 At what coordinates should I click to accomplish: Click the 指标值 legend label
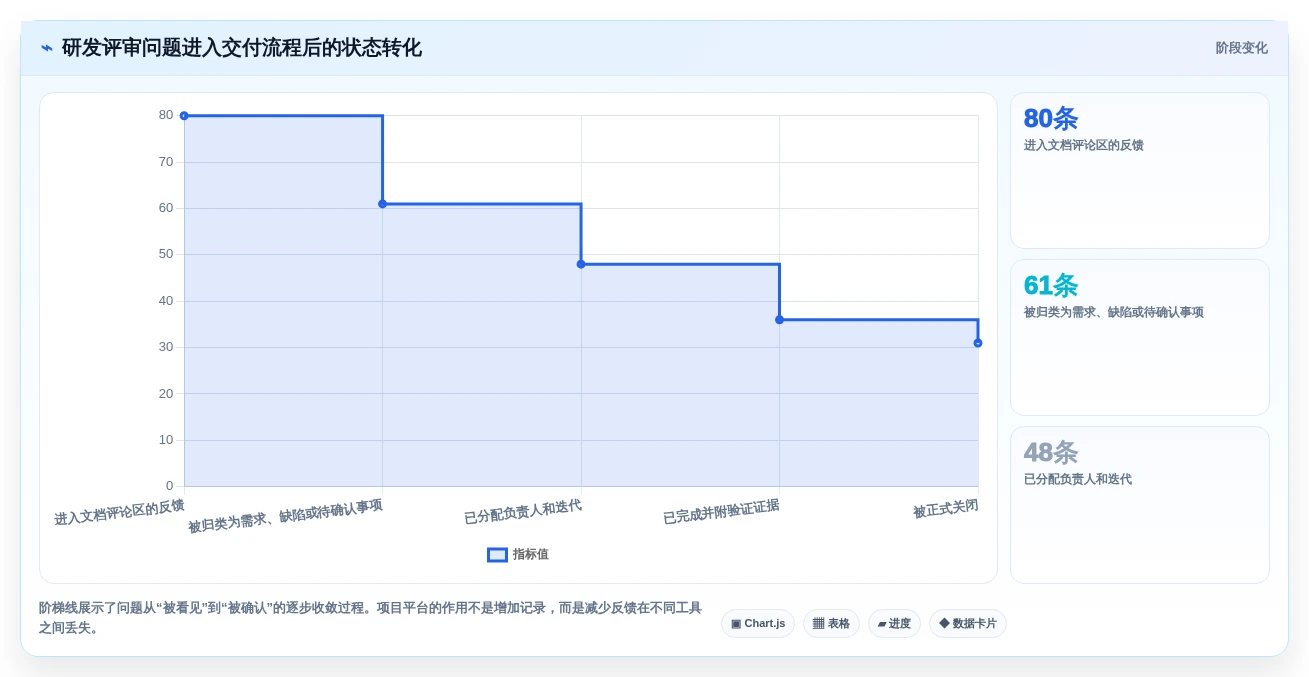pos(531,555)
